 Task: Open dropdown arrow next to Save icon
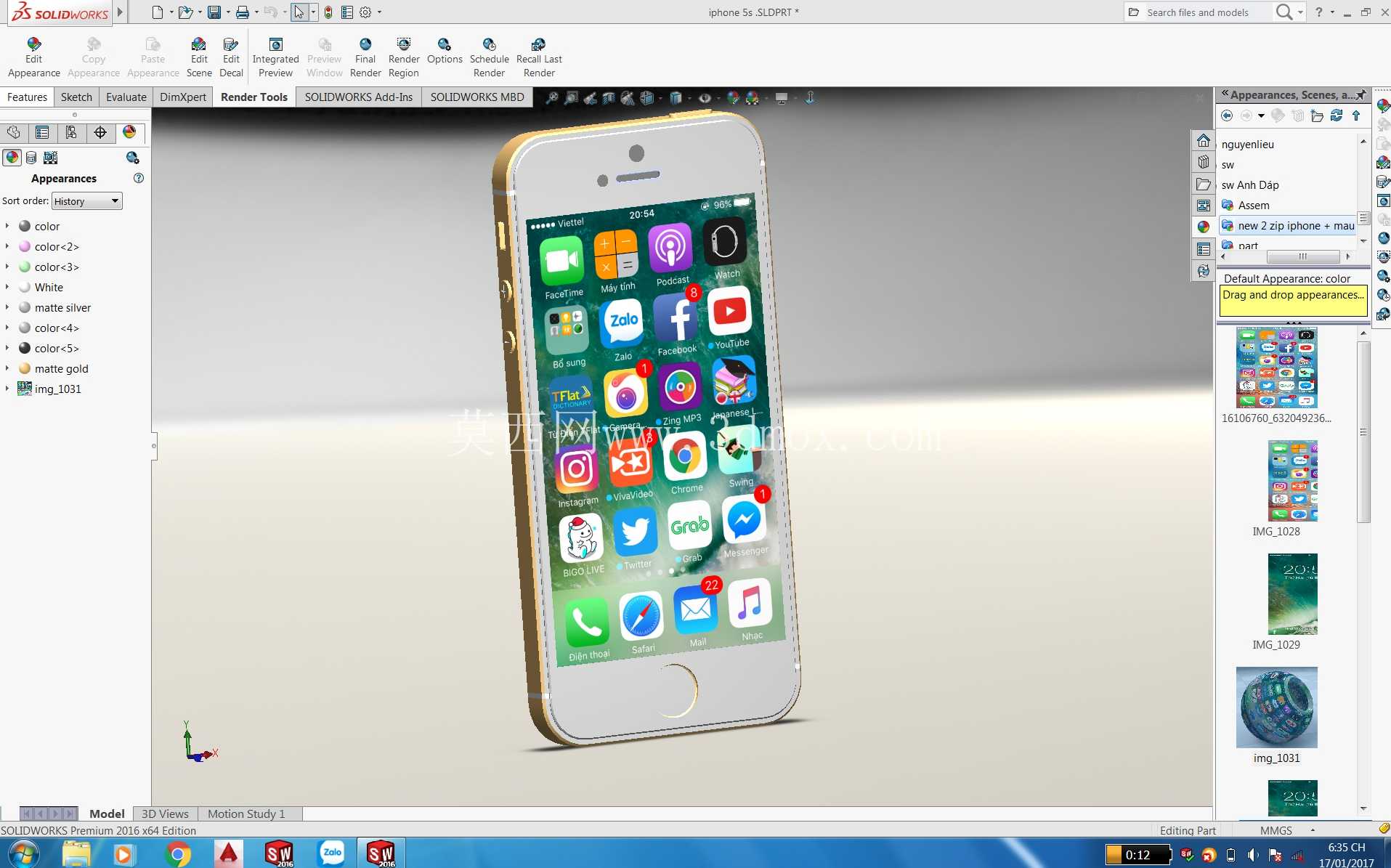[228, 12]
